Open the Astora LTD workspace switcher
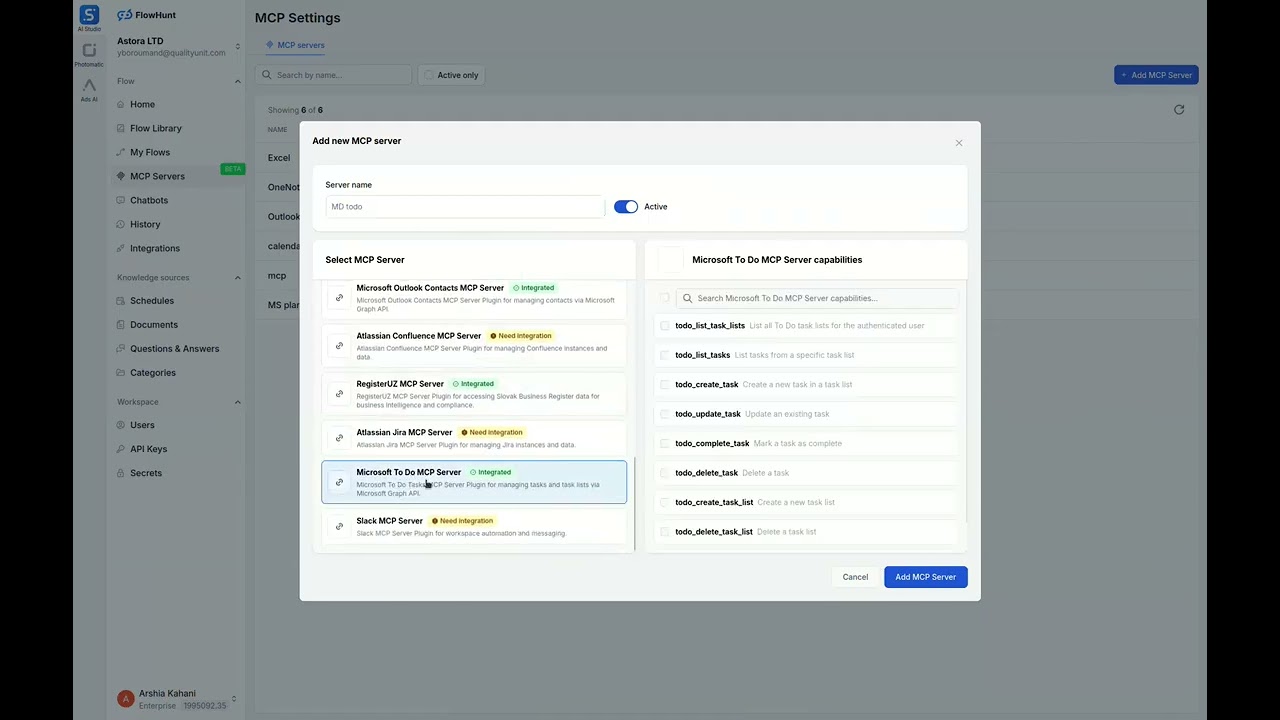 coord(178,46)
